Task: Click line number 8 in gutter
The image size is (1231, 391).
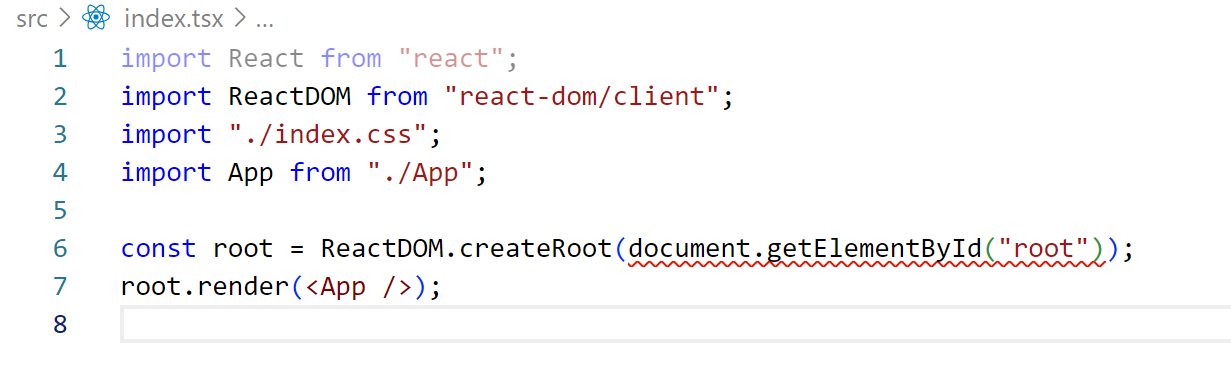Action: 60,324
